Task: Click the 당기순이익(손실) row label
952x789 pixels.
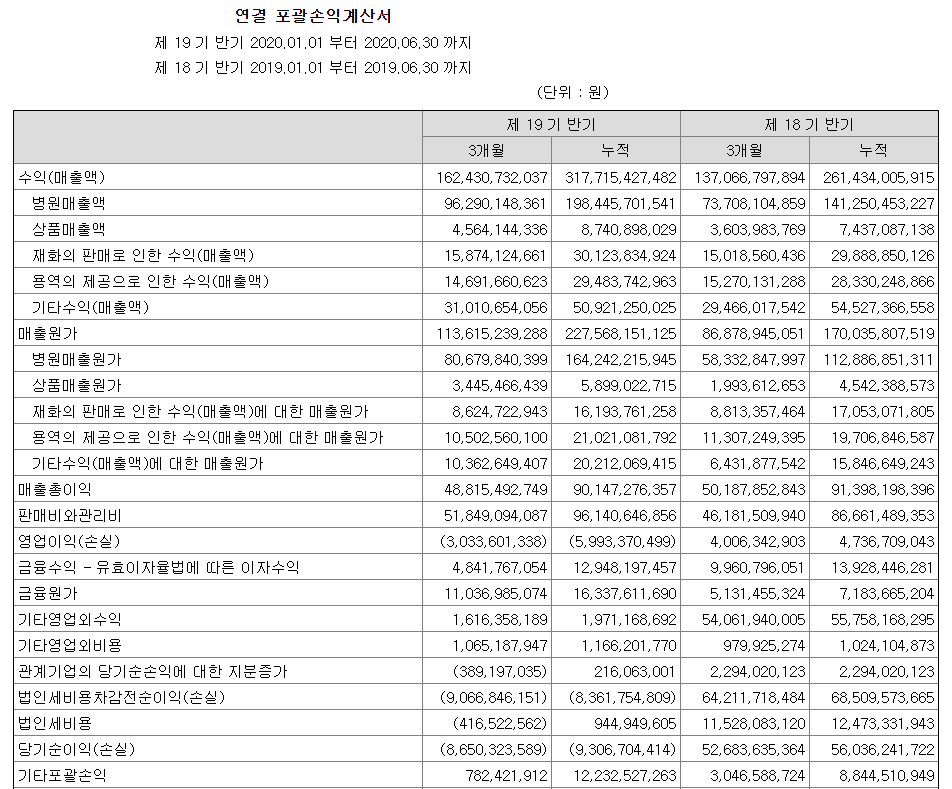Action: 76,751
